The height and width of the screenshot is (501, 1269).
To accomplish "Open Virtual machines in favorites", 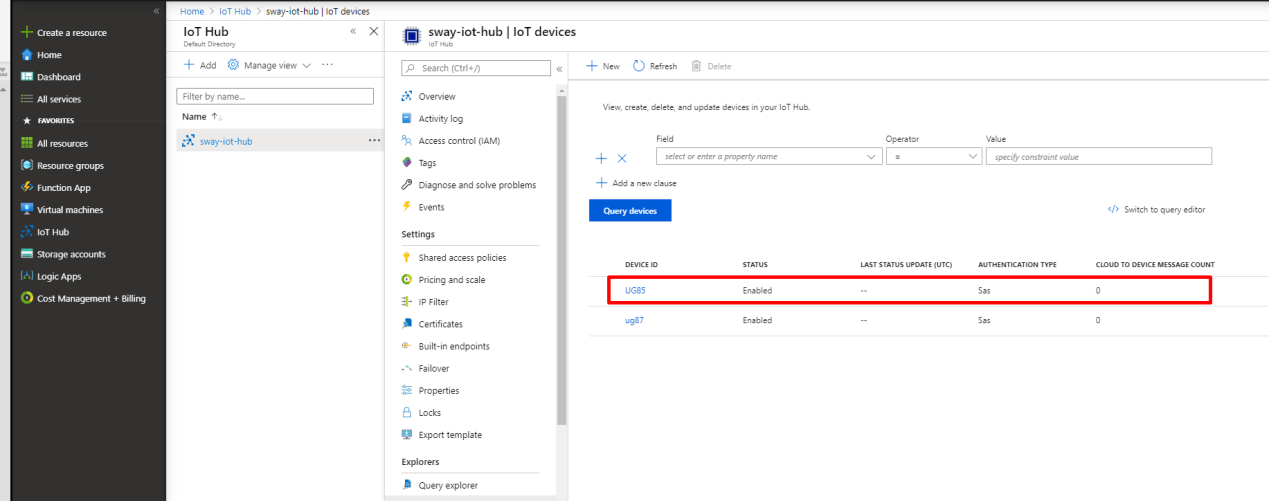I will 70,210.
